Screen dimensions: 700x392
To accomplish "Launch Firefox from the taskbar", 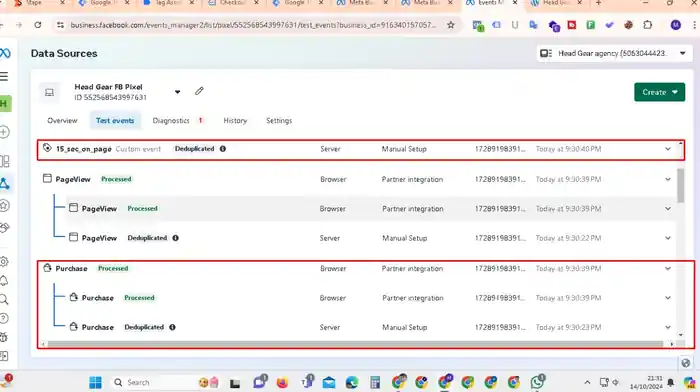I will pos(282,383).
